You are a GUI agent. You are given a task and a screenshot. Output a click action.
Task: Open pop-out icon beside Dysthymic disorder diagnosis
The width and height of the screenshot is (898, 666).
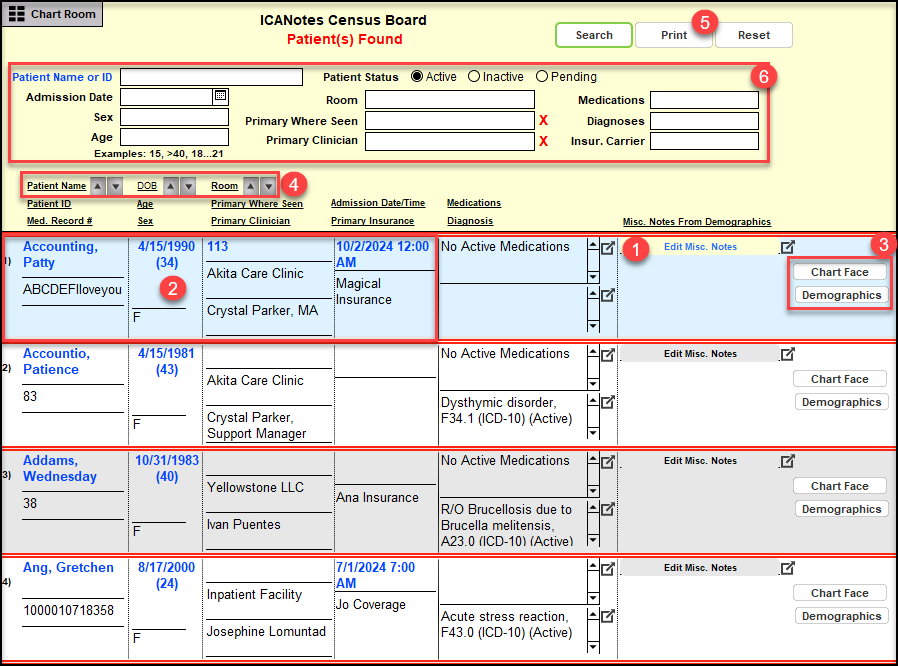[607, 401]
